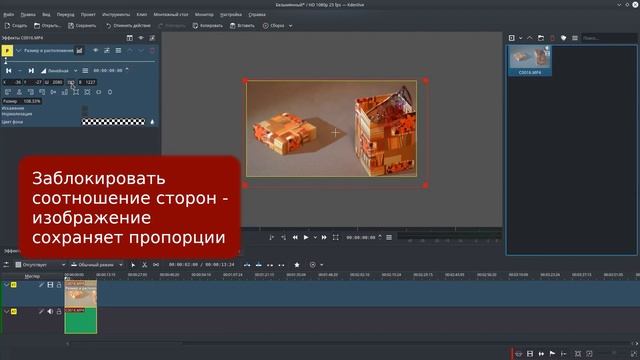Open Линейная interpolation dropdown
Image resolution: width=640 pixels, height=360 pixels.
tap(59, 71)
